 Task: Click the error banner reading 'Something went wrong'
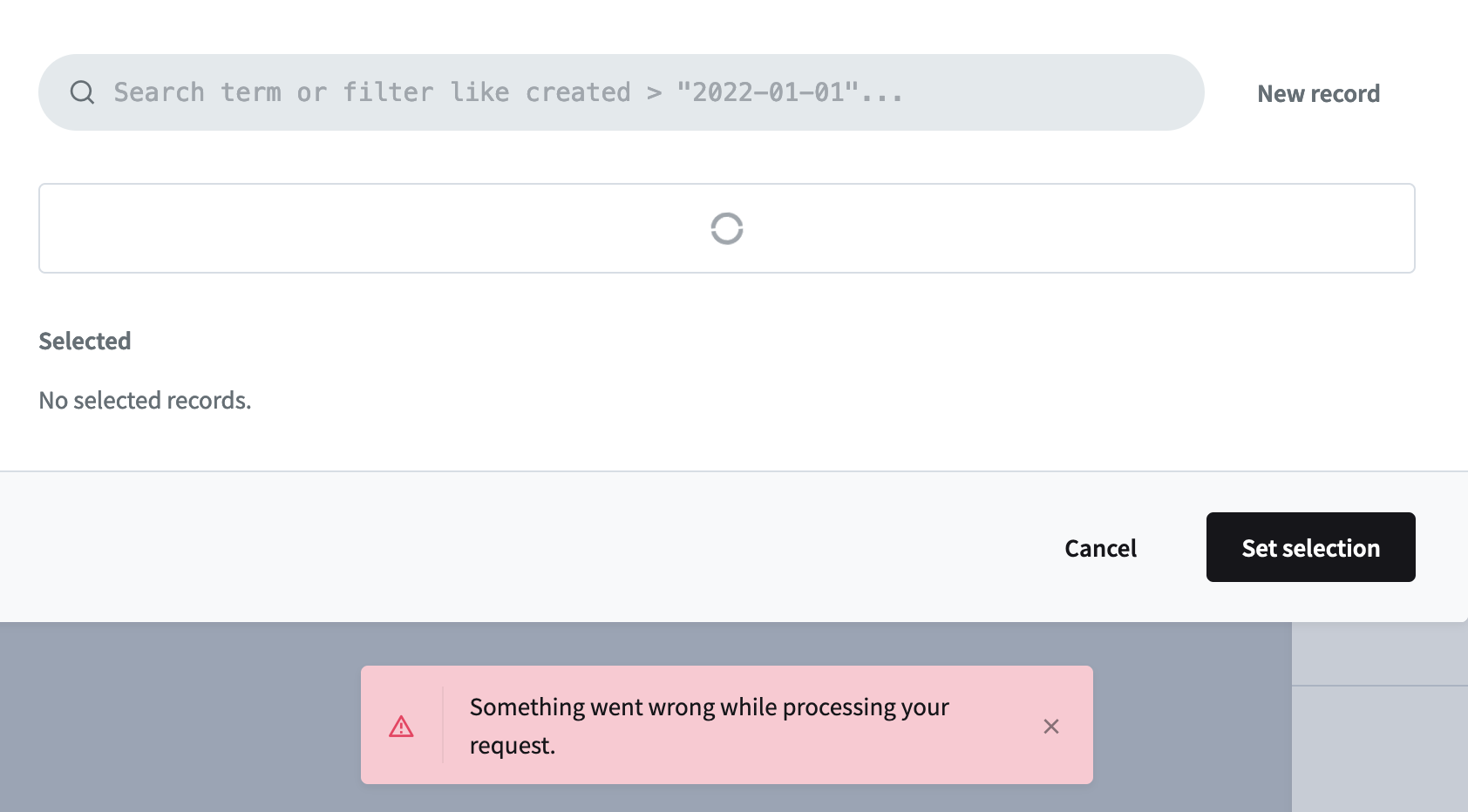tap(709, 725)
